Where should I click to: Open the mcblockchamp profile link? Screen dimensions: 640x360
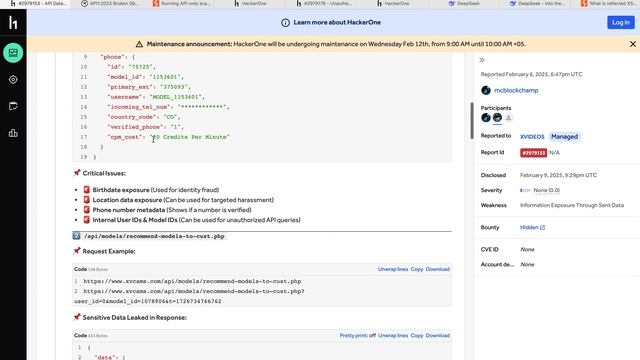[516, 91]
